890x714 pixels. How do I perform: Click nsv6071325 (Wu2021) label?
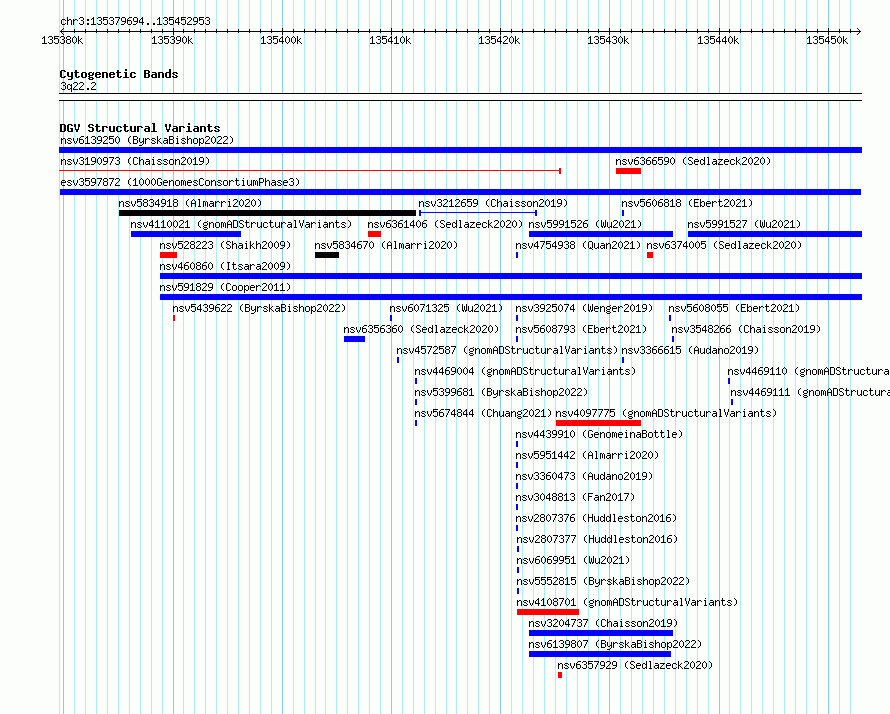pos(446,308)
